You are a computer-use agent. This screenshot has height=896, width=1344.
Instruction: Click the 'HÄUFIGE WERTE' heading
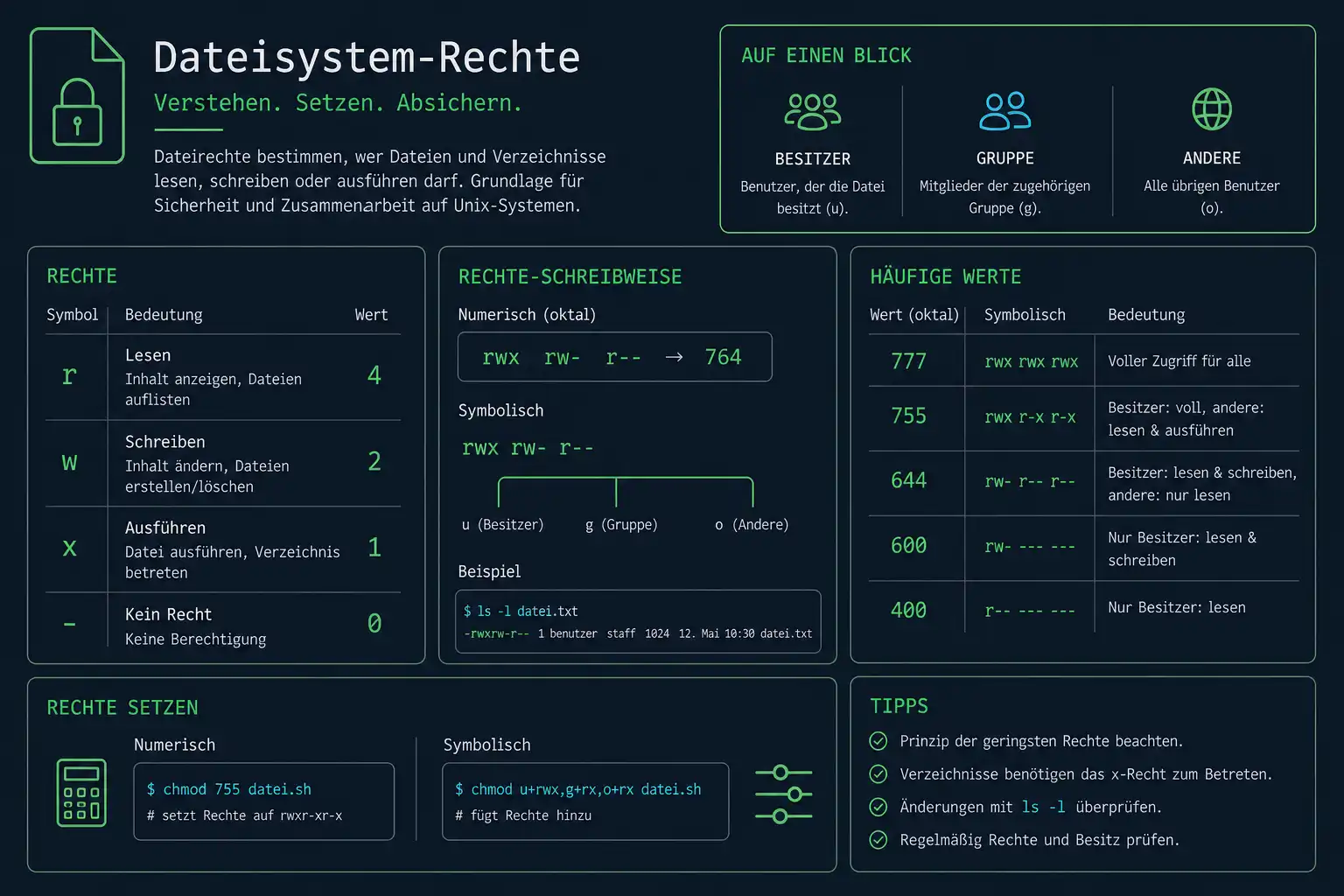coord(945,276)
